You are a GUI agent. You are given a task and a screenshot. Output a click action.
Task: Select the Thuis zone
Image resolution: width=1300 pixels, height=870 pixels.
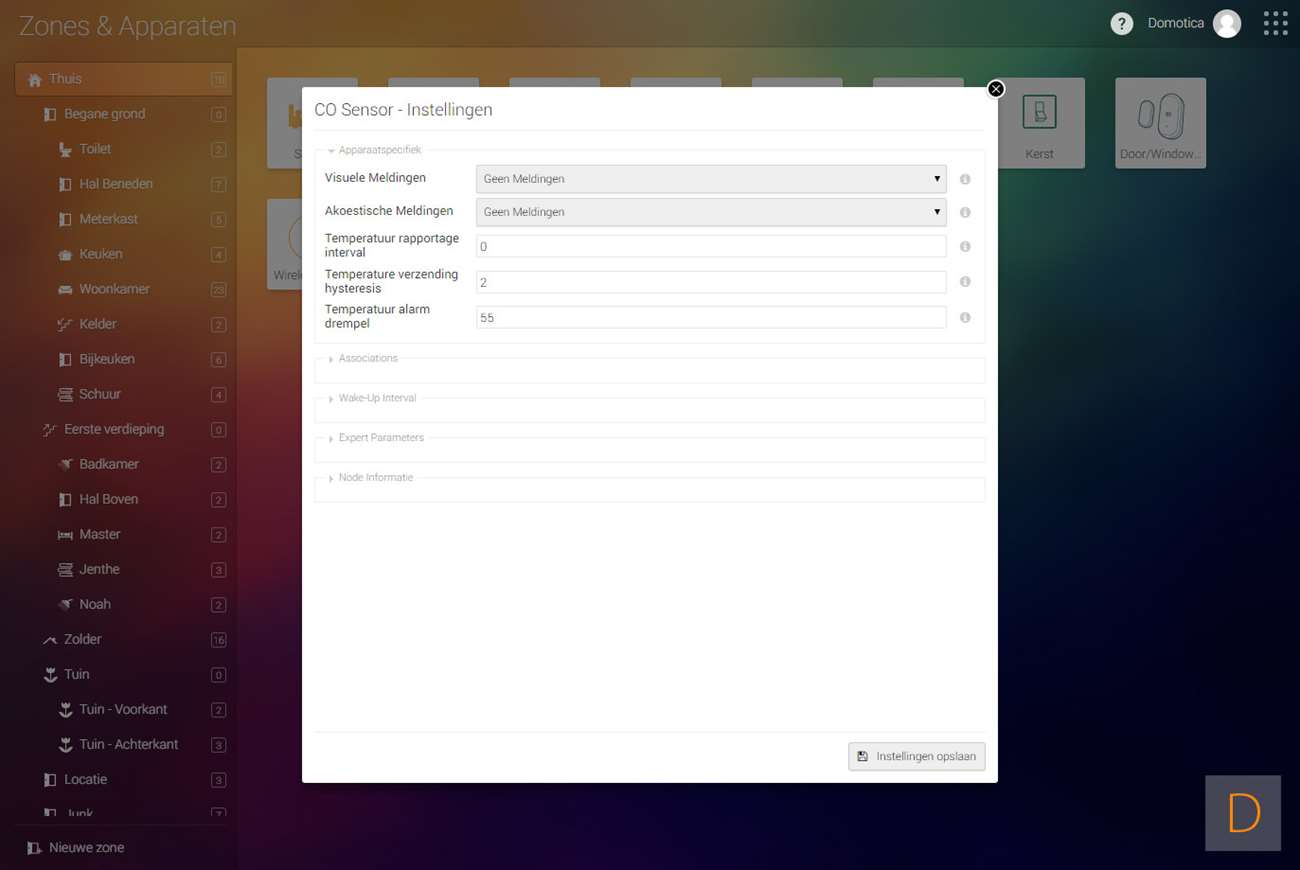pos(123,80)
